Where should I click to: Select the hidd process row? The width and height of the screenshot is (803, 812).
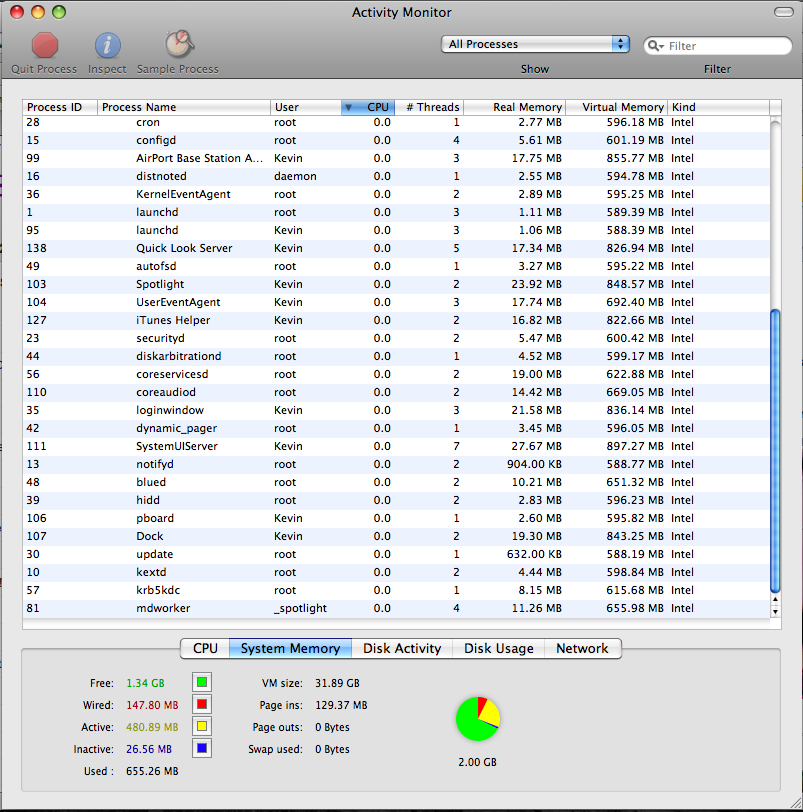point(397,500)
